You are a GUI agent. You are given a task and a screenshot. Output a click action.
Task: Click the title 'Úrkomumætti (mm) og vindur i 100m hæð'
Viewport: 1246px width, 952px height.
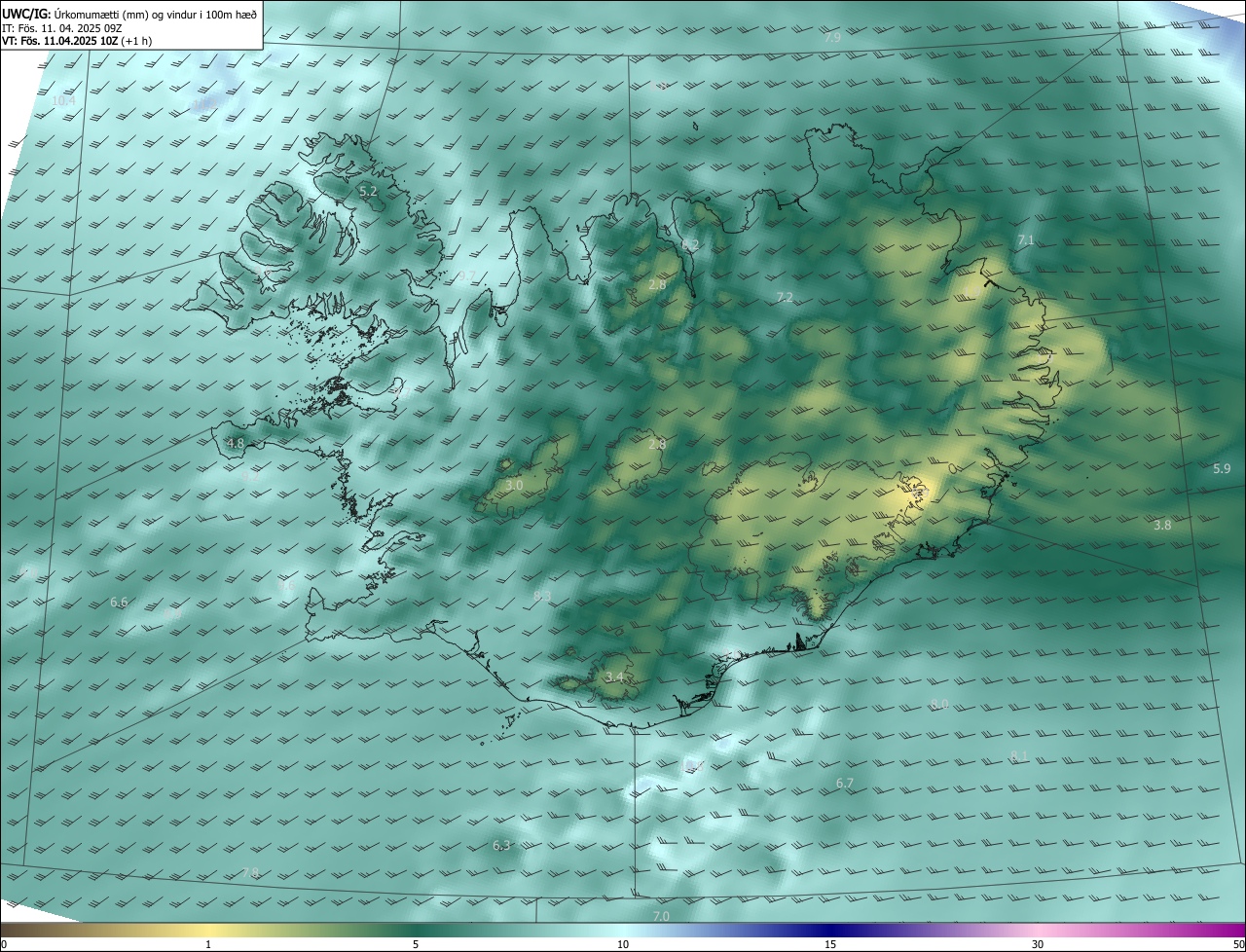(156, 13)
